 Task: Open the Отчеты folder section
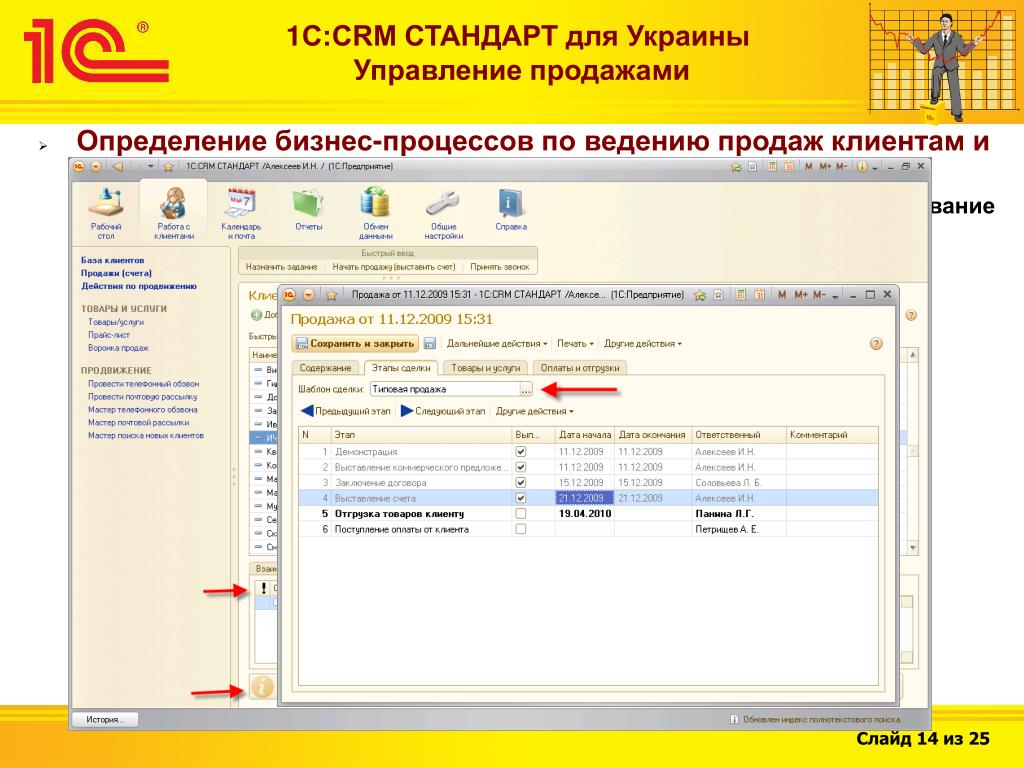tap(309, 210)
